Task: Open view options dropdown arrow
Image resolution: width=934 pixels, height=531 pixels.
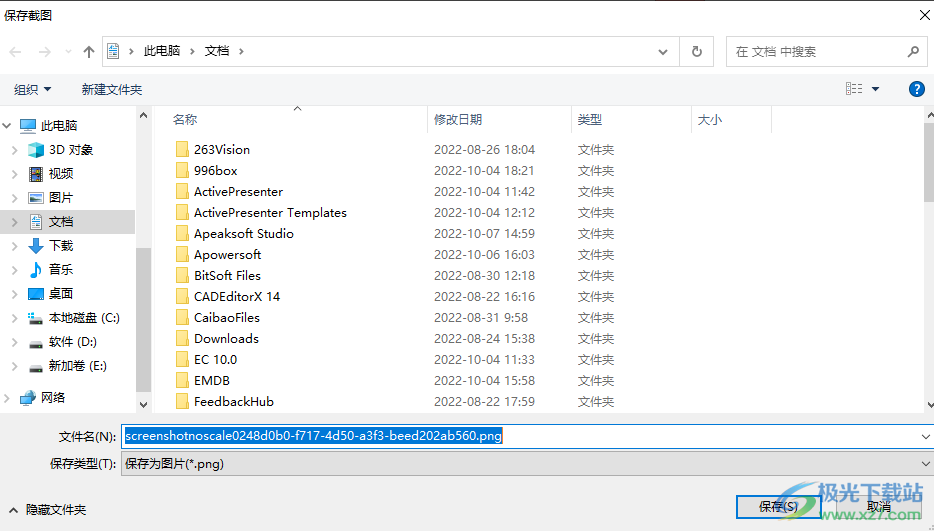Action: pos(875,89)
